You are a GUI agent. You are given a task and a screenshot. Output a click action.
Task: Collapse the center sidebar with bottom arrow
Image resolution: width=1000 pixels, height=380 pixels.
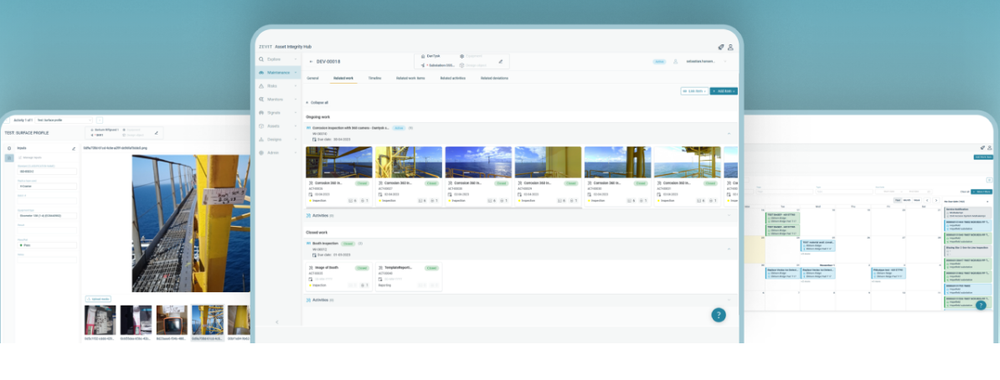tap(277, 322)
